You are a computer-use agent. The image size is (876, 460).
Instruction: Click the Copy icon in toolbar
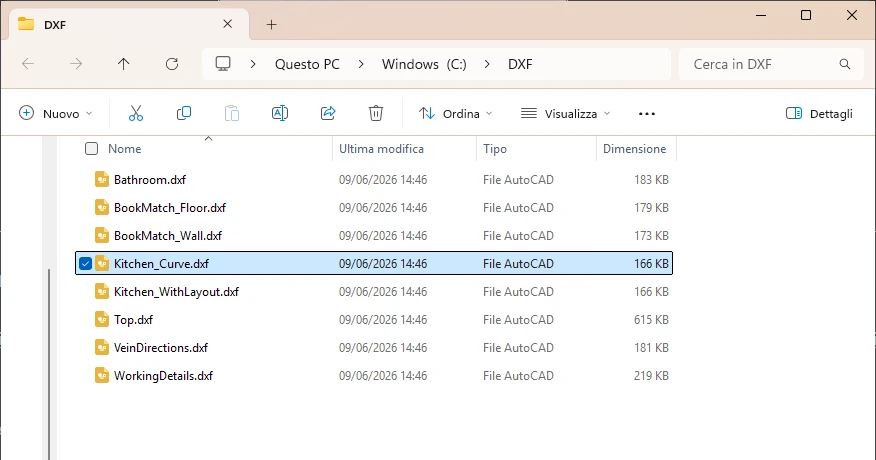pyautogui.click(x=184, y=113)
